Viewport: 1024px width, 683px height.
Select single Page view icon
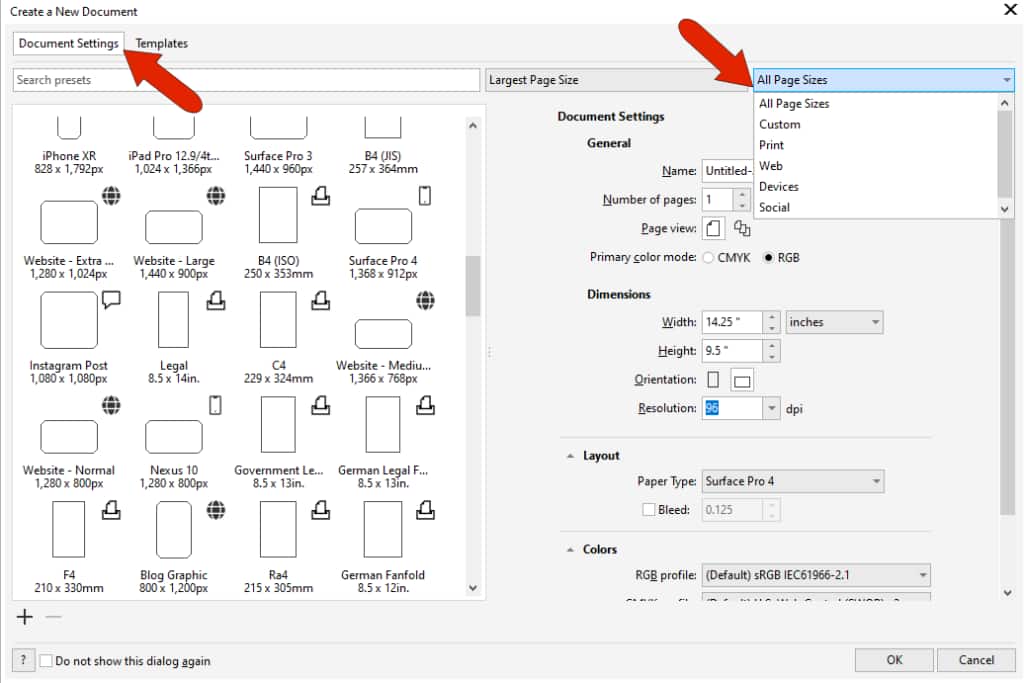[x=713, y=229]
